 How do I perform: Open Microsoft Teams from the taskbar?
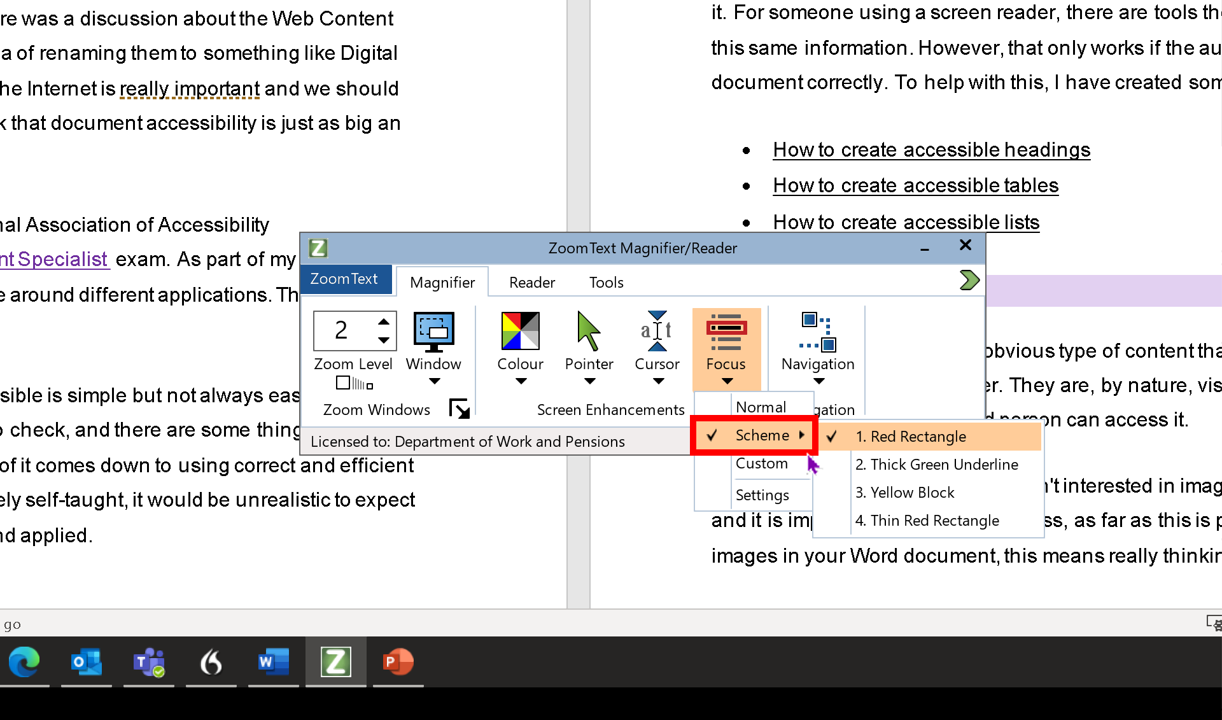149,662
